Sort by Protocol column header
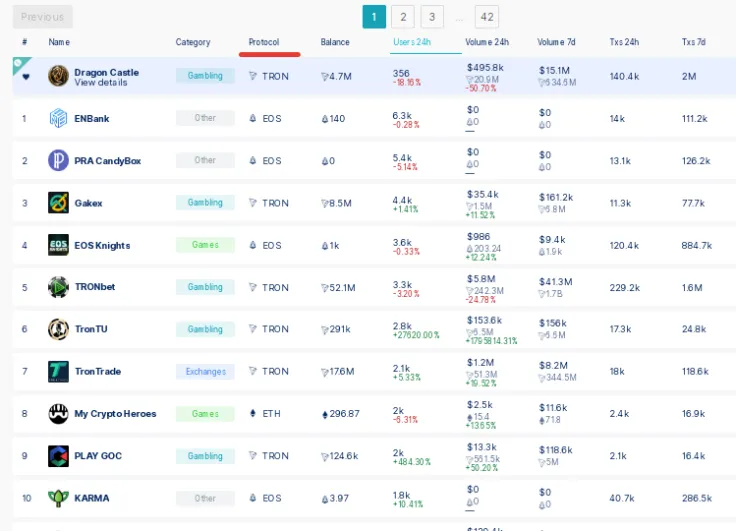Screen dimensions: 736x531 pyautogui.click(x=264, y=42)
